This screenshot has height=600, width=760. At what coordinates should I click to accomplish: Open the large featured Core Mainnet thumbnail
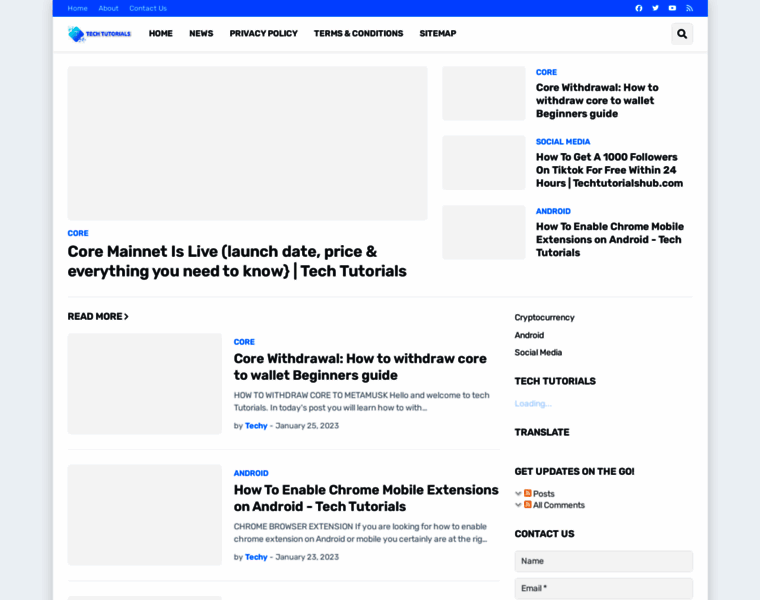247,143
